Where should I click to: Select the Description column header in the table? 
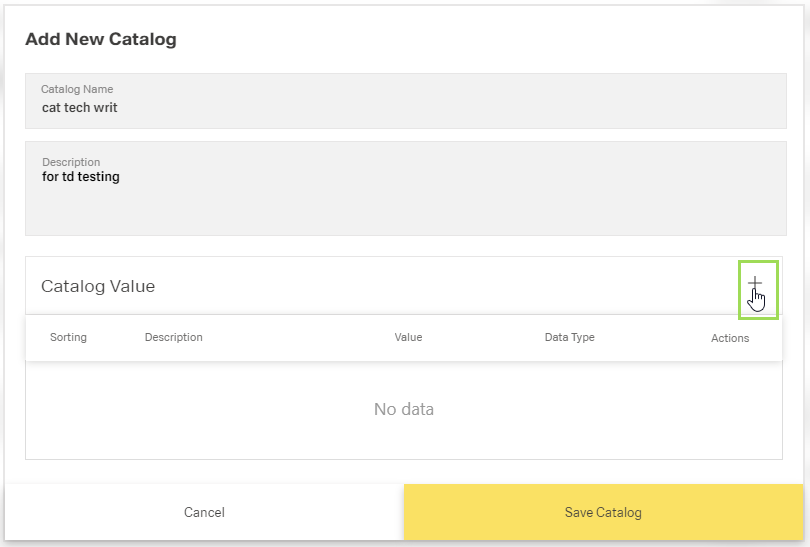click(x=174, y=337)
